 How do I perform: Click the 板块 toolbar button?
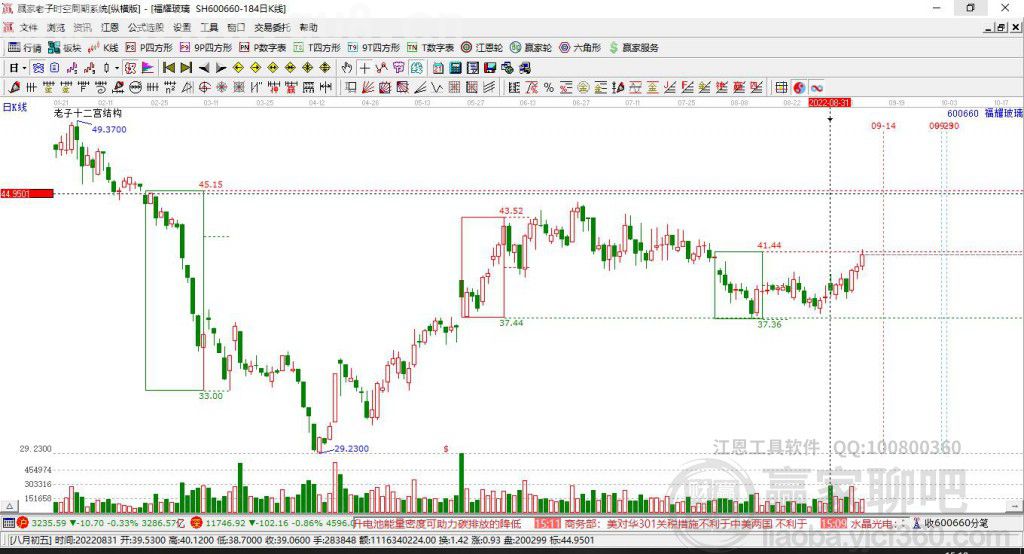tap(65, 48)
